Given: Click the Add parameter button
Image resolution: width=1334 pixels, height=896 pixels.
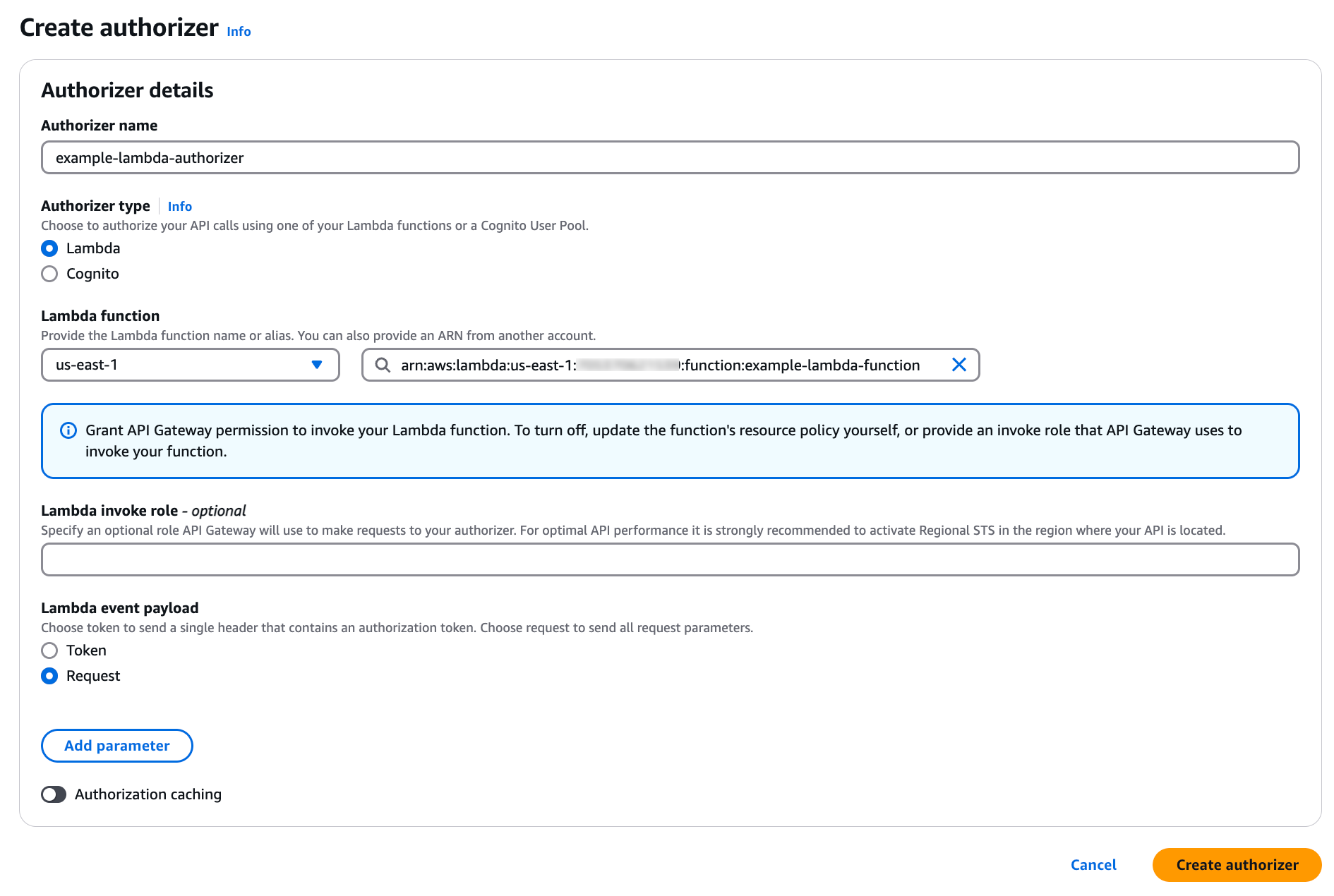Looking at the screenshot, I should coord(117,746).
